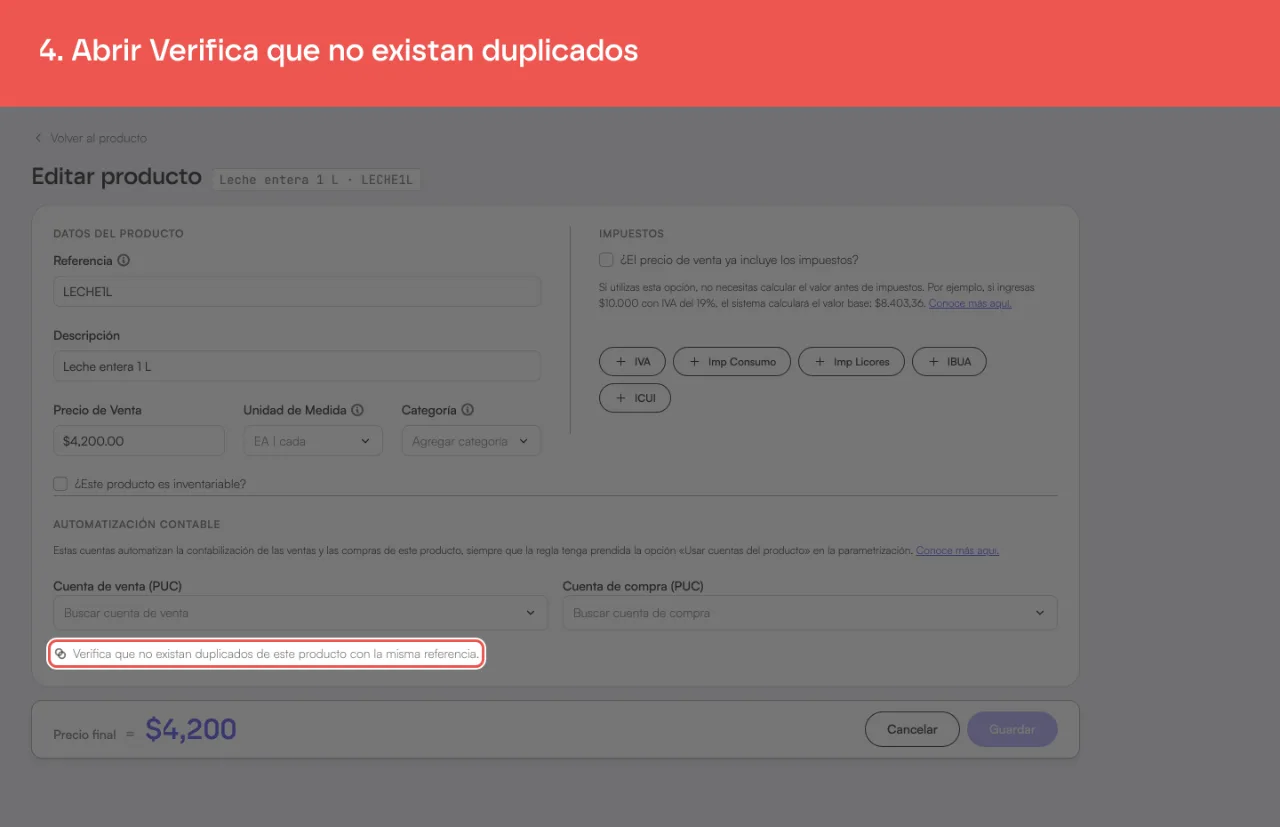Expand the Cuenta de compra (PUC) selector
The width and height of the screenshot is (1280, 827).
[x=810, y=613]
